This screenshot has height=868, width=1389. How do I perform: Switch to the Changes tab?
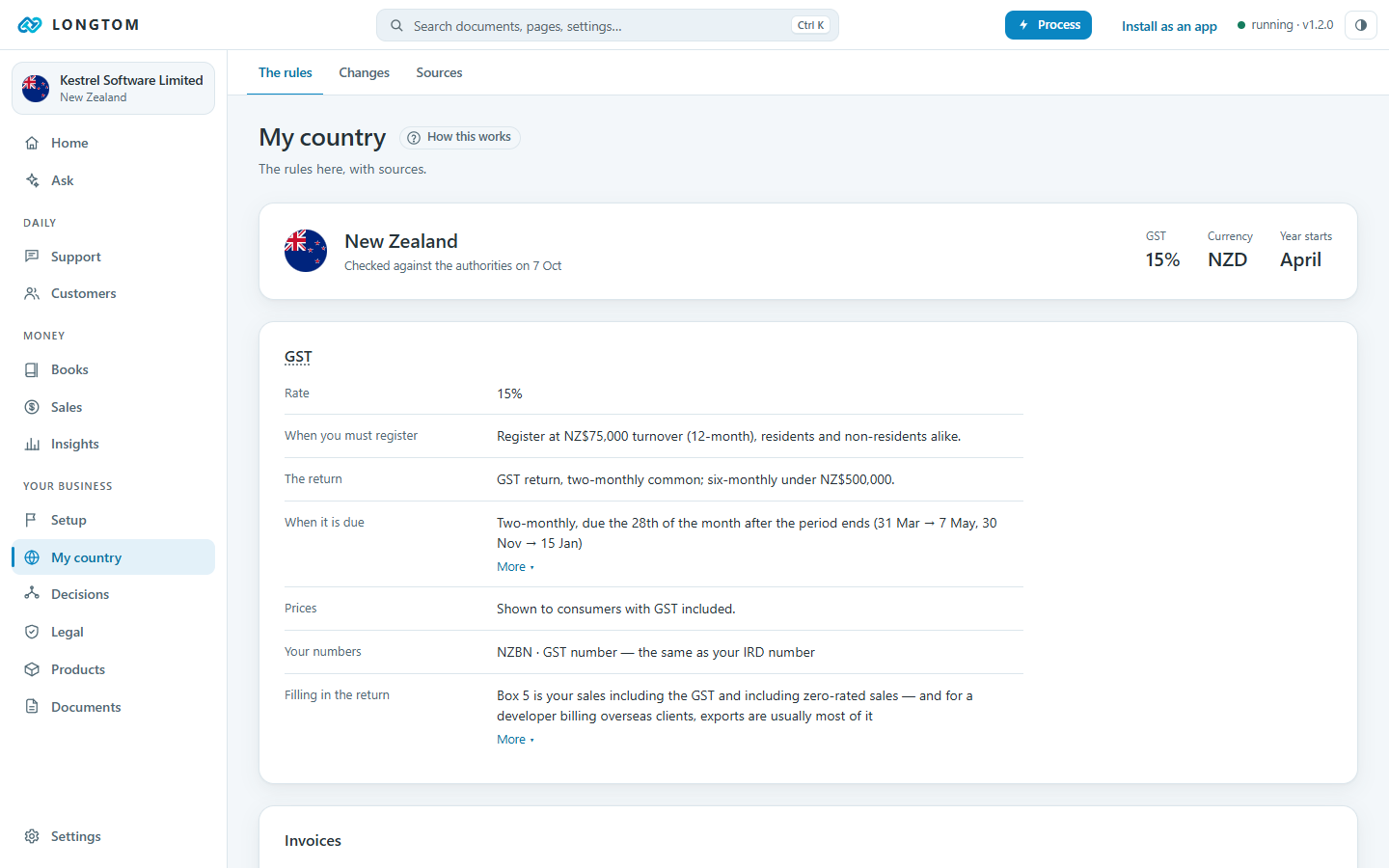click(x=364, y=72)
